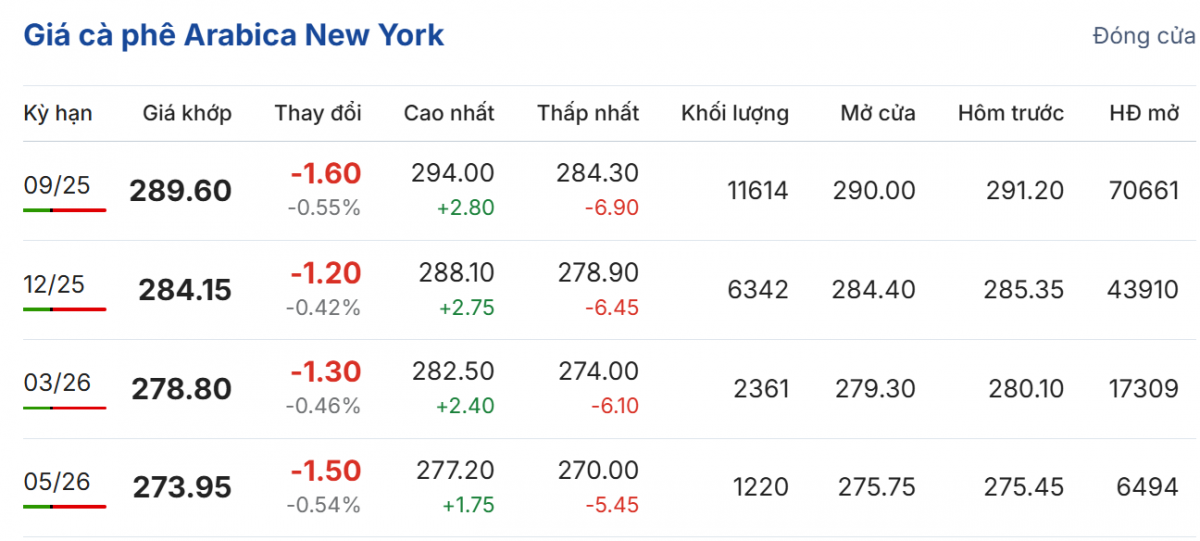Click the 'Thấp nhất' column header
Image resolution: width=1200 pixels, height=541 pixels.
click(588, 113)
